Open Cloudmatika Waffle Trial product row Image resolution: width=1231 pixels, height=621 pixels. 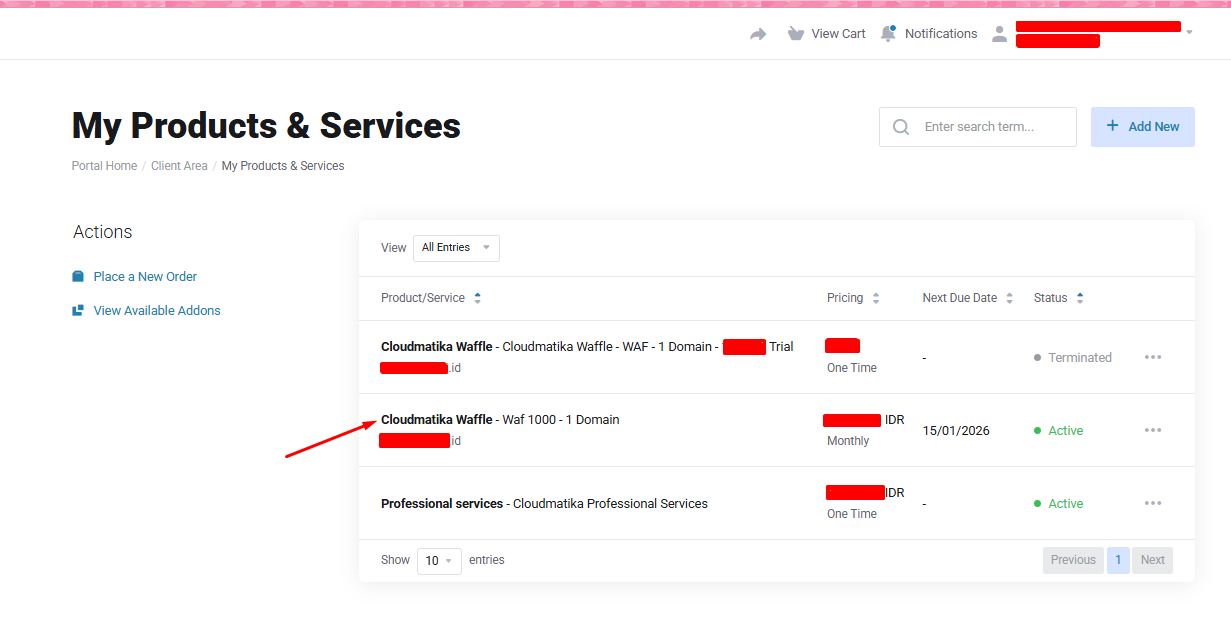pyautogui.click(x=777, y=357)
